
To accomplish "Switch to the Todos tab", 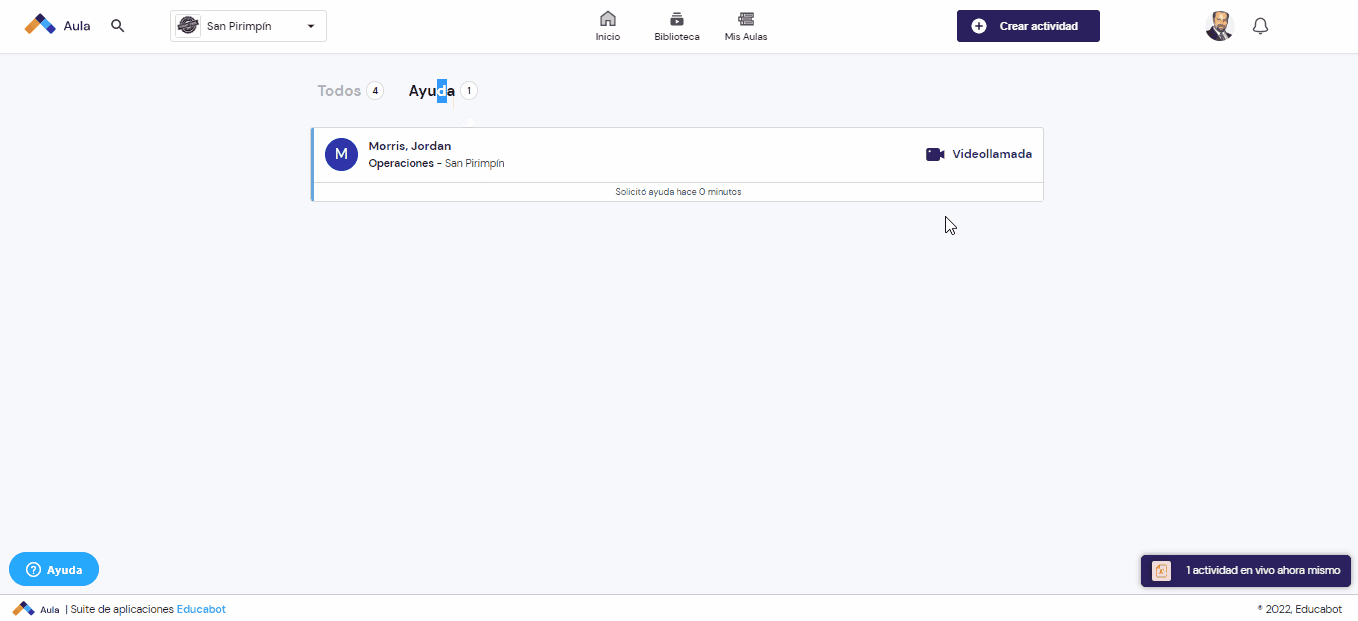I will 339,91.
